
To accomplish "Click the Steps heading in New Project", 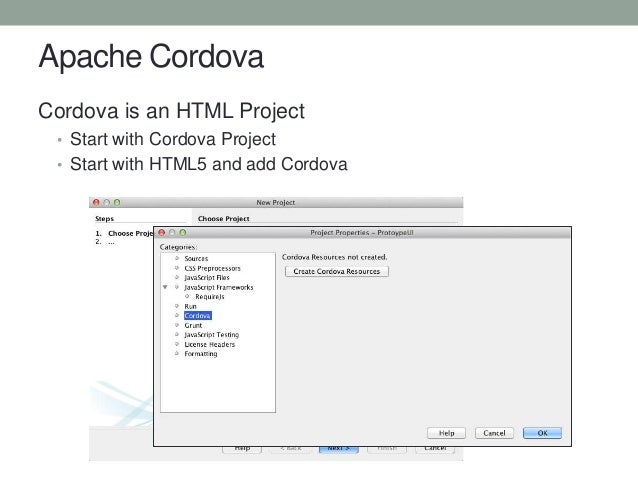I will pyautogui.click(x=105, y=219).
